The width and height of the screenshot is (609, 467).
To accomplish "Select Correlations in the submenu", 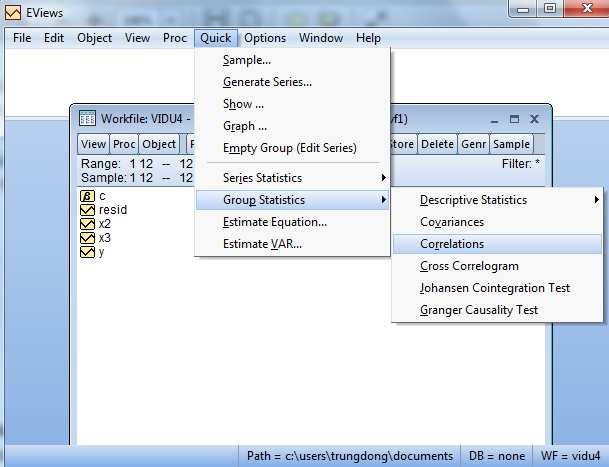I will pyautogui.click(x=498, y=244).
